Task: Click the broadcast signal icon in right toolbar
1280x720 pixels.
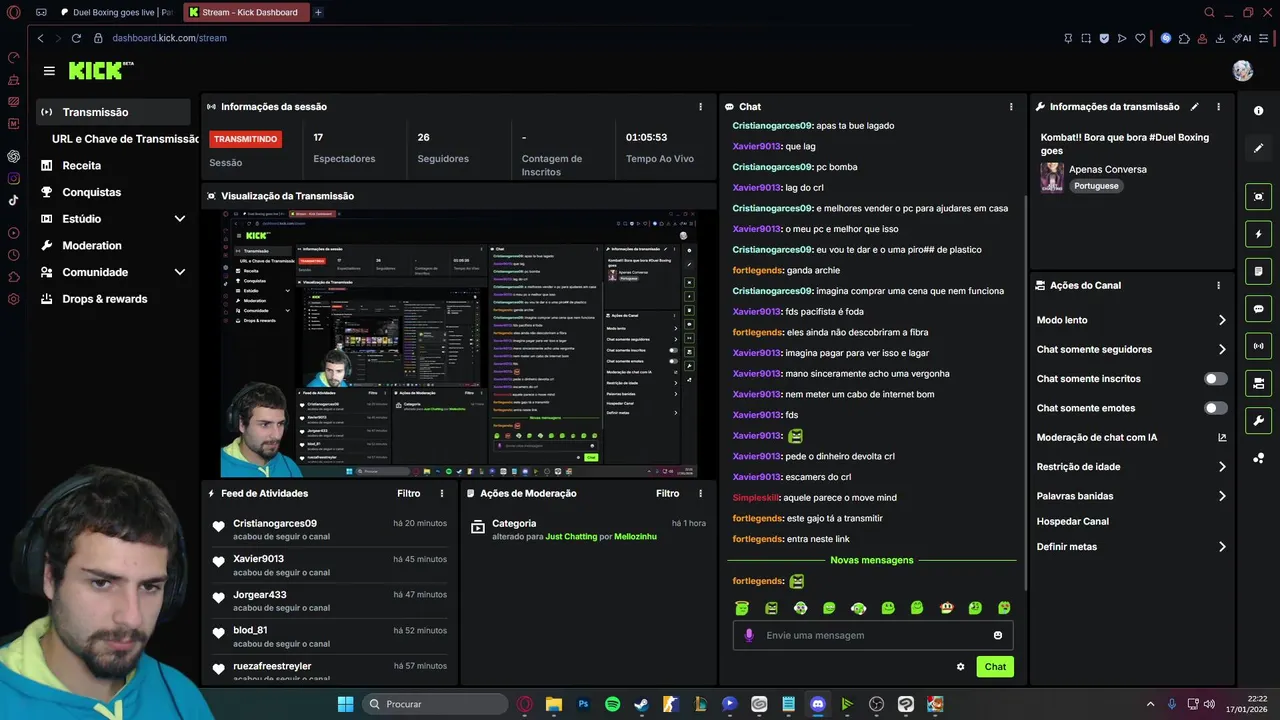Action: pyautogui.click(x=1258, y=346)
